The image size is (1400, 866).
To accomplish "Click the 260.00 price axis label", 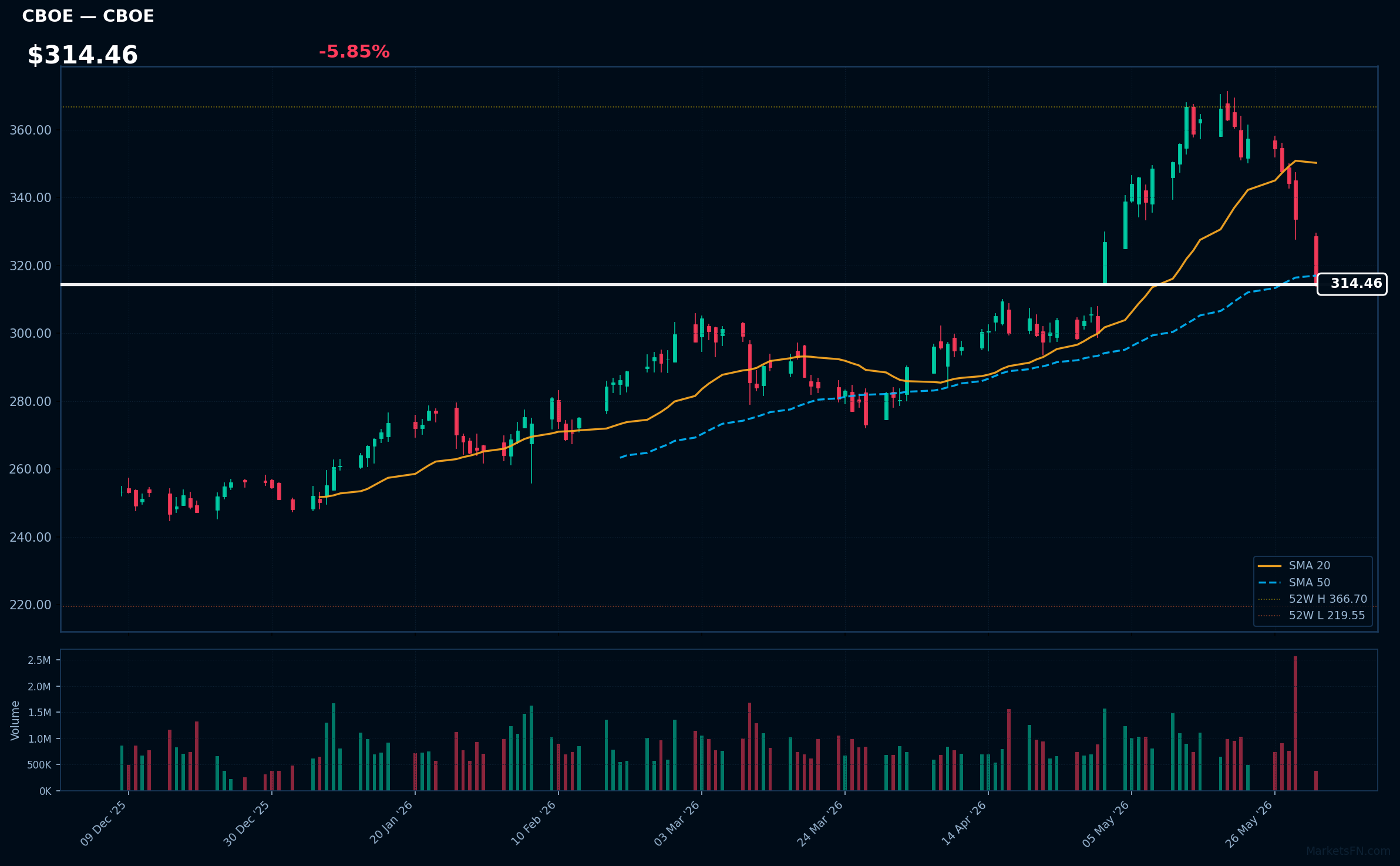I will click(x=31, y=469).
